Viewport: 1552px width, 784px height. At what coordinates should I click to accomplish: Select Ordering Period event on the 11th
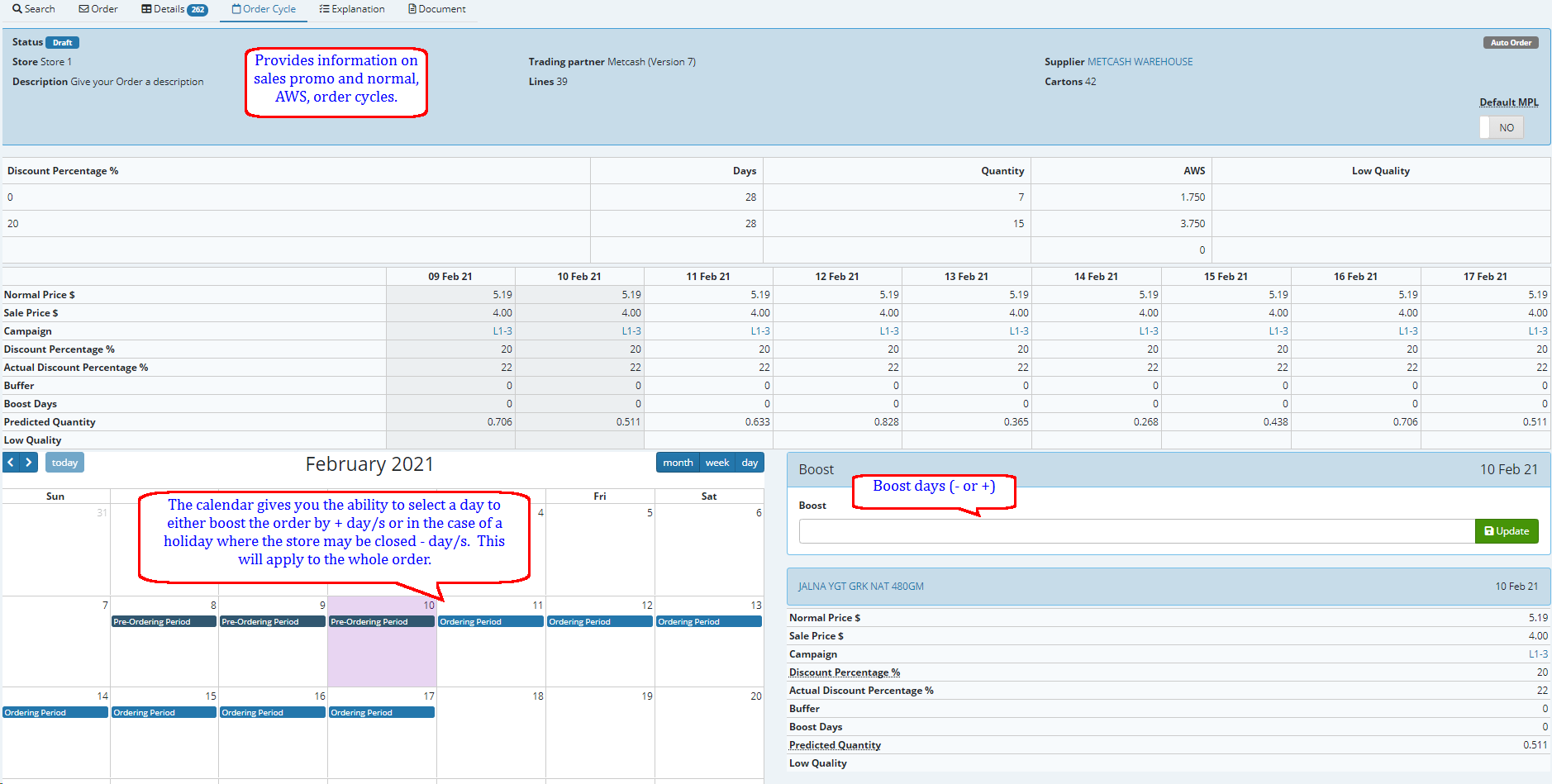pyautogui.click(x=491, y=622)
